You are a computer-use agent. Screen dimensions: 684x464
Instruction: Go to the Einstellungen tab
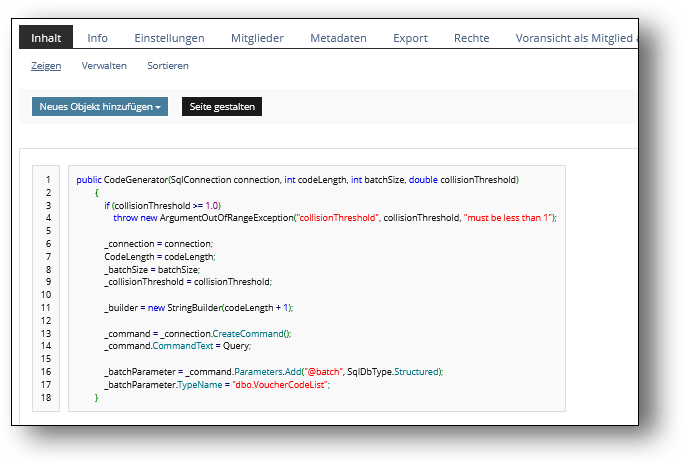[169, 38]
